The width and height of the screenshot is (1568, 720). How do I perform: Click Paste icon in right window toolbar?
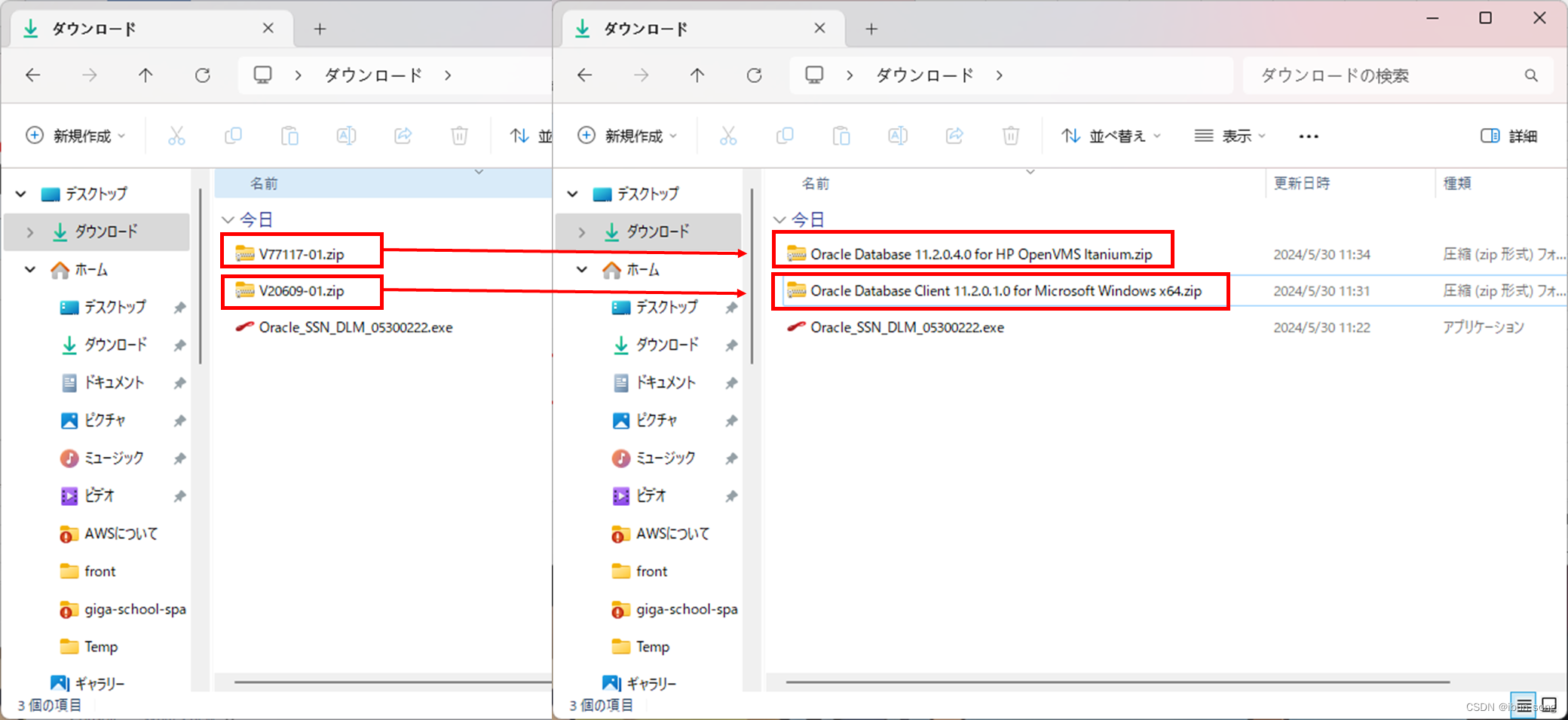[x=841, y=136]
